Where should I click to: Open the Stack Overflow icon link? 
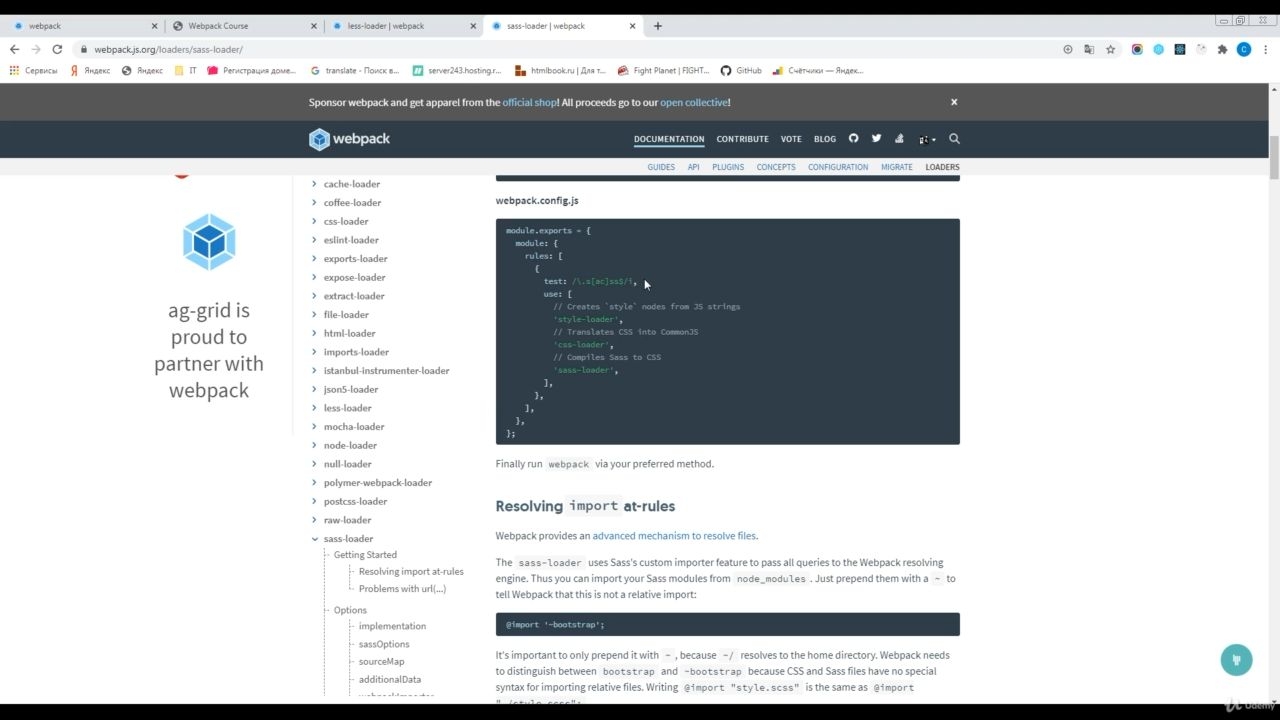(x=899, y=139)
